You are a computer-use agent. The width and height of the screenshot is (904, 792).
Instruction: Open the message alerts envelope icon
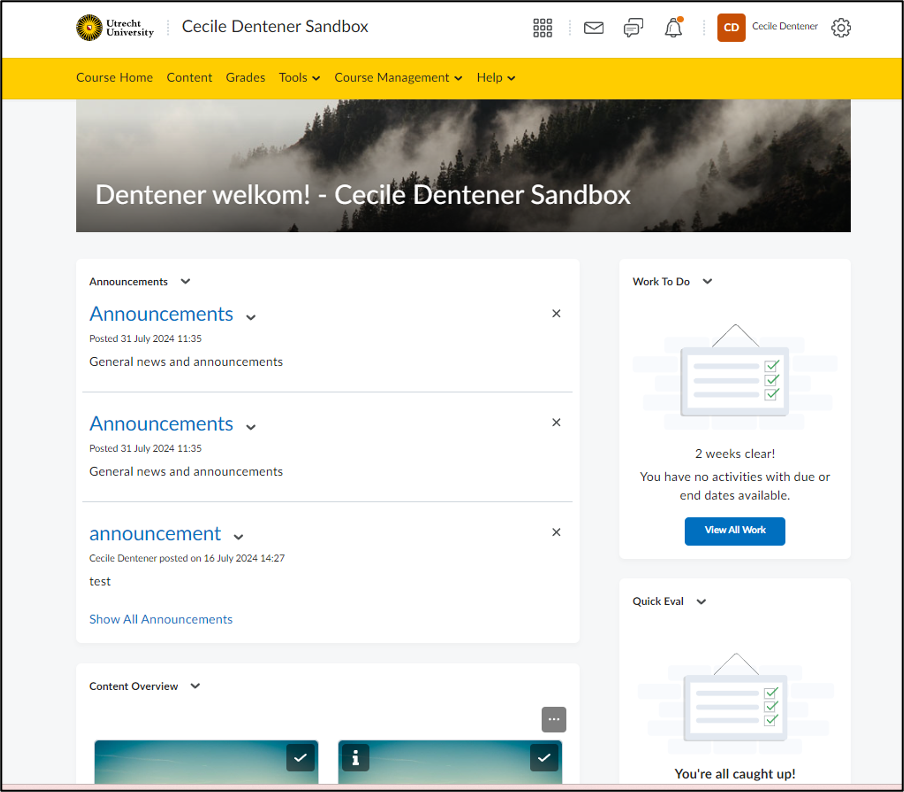point(593,27)
